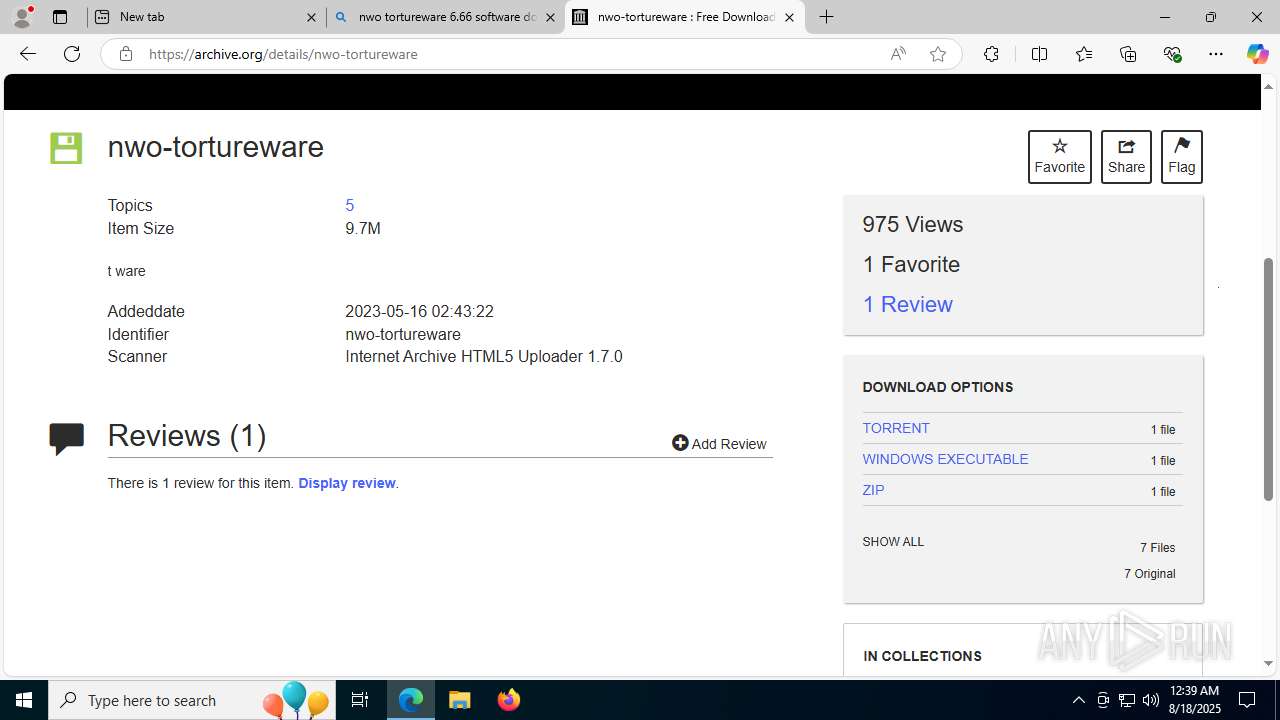Download the WINDOWS EXECUTABLE option

point(945,459)
